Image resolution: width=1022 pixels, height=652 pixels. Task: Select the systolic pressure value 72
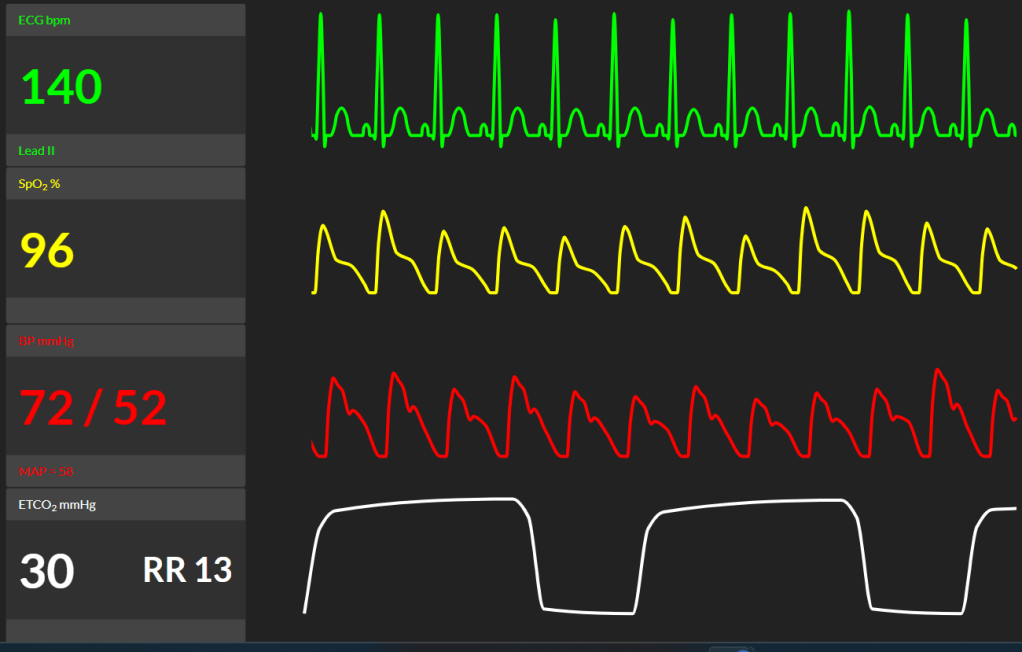point(47,407)
